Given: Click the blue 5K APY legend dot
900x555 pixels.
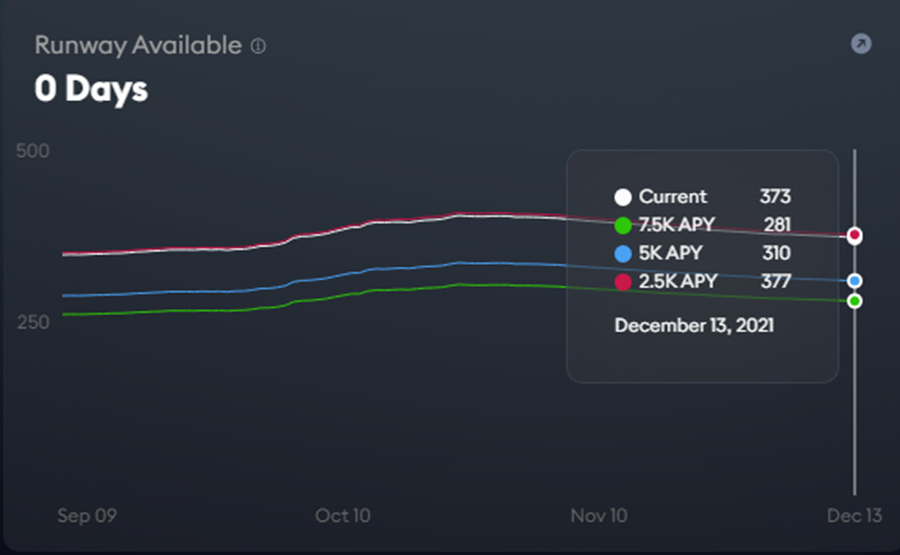Looking at the screenshot, I should pyautogui.click(x=623, y=254).
